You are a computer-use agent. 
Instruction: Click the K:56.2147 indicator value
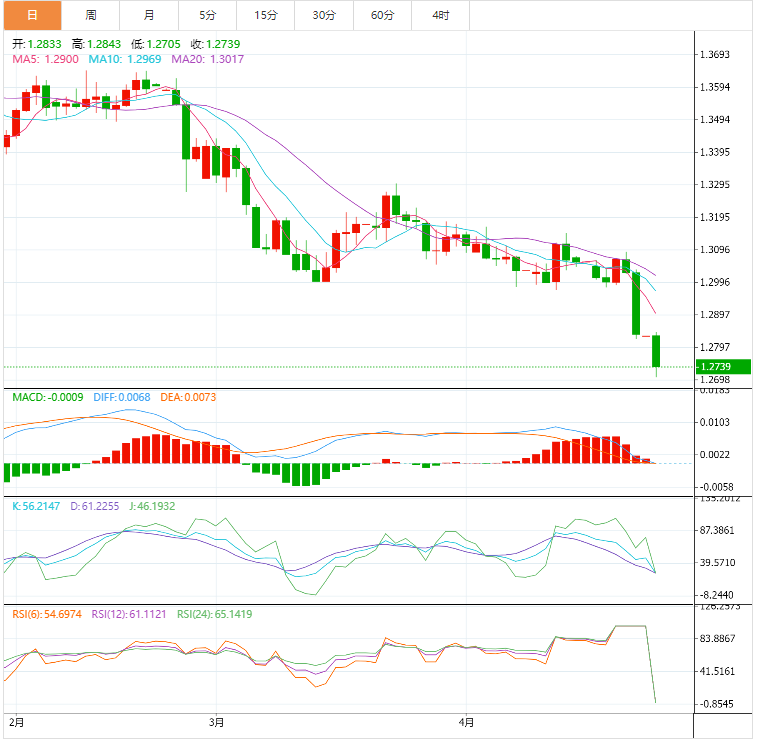click(36, 506)
